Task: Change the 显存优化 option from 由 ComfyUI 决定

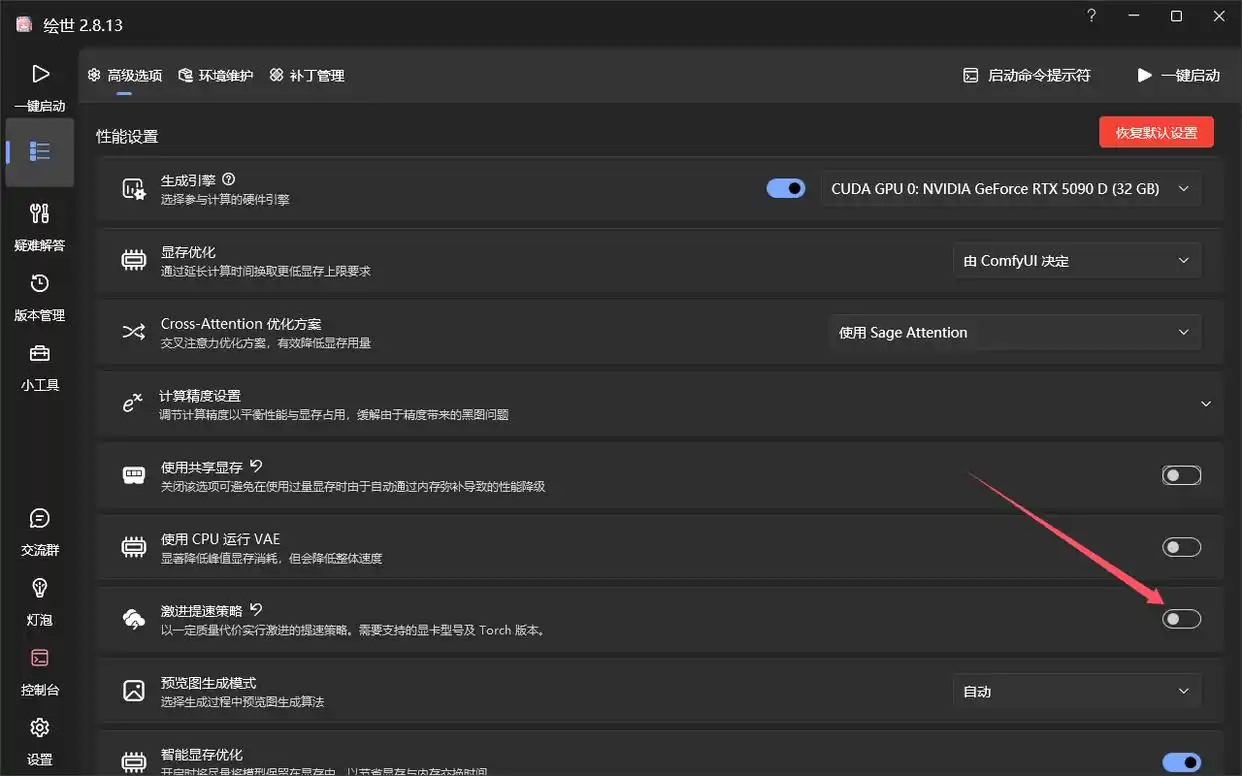Action: (1076, 260)
